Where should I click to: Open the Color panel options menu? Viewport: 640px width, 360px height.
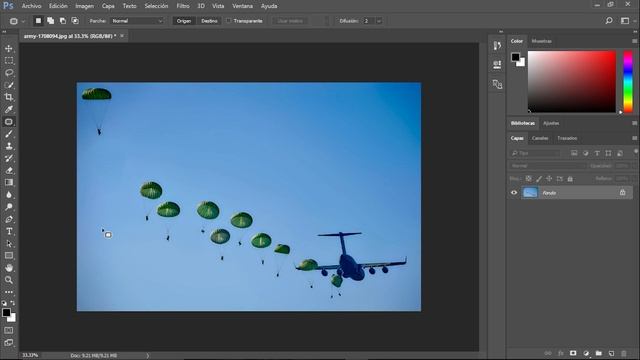click(634, 41)
